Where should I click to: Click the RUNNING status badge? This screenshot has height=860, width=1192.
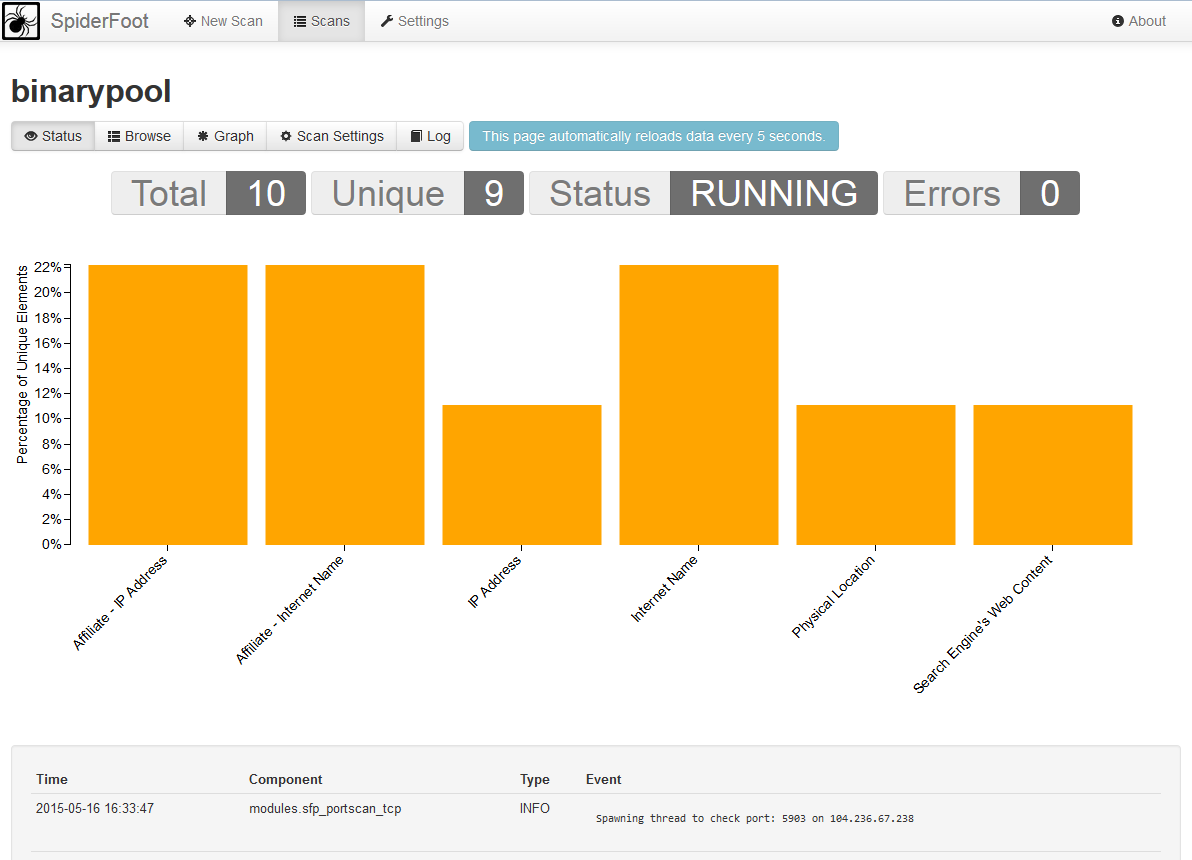click(773, 193)
